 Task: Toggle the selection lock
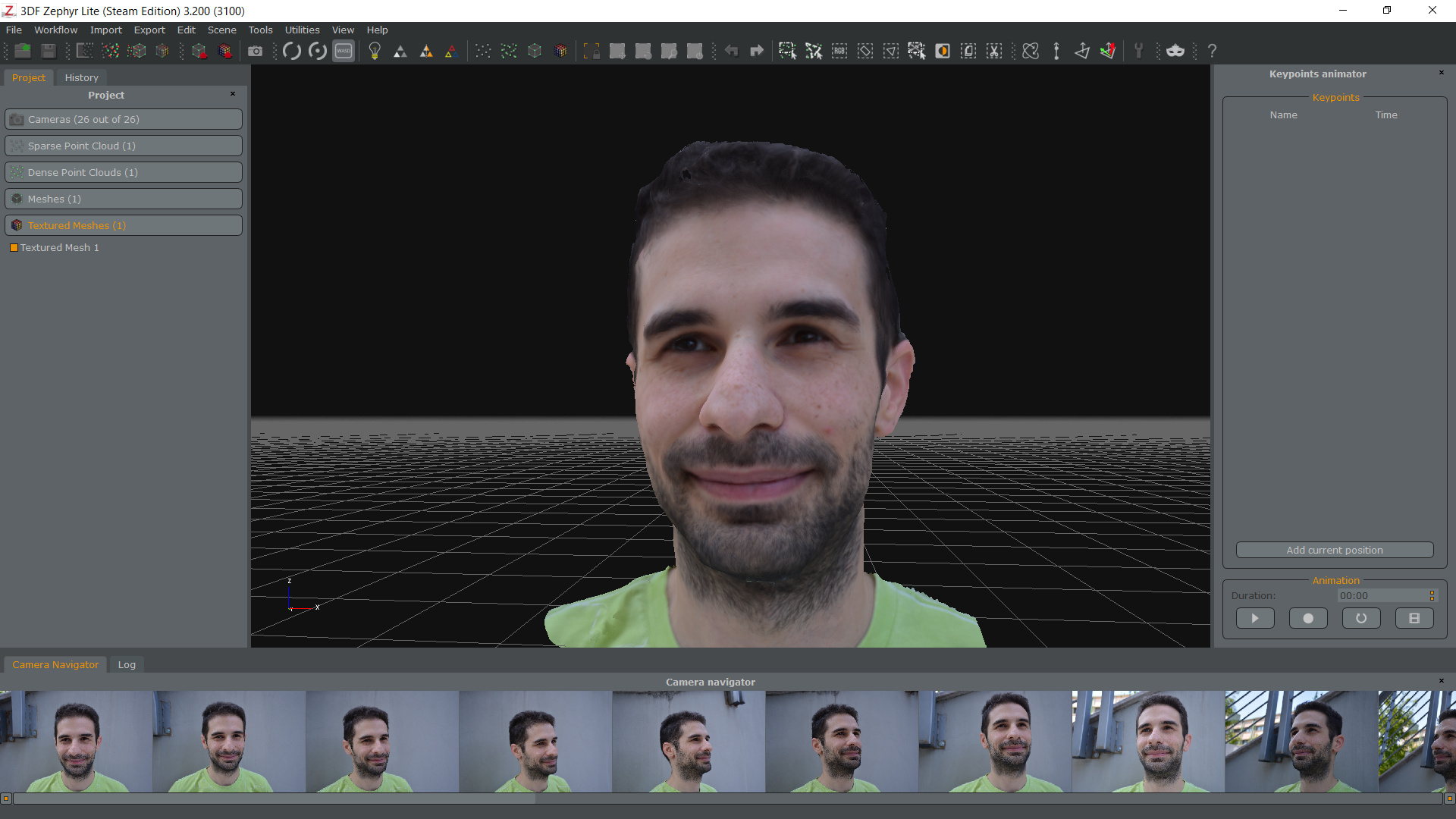pos(591,51)
